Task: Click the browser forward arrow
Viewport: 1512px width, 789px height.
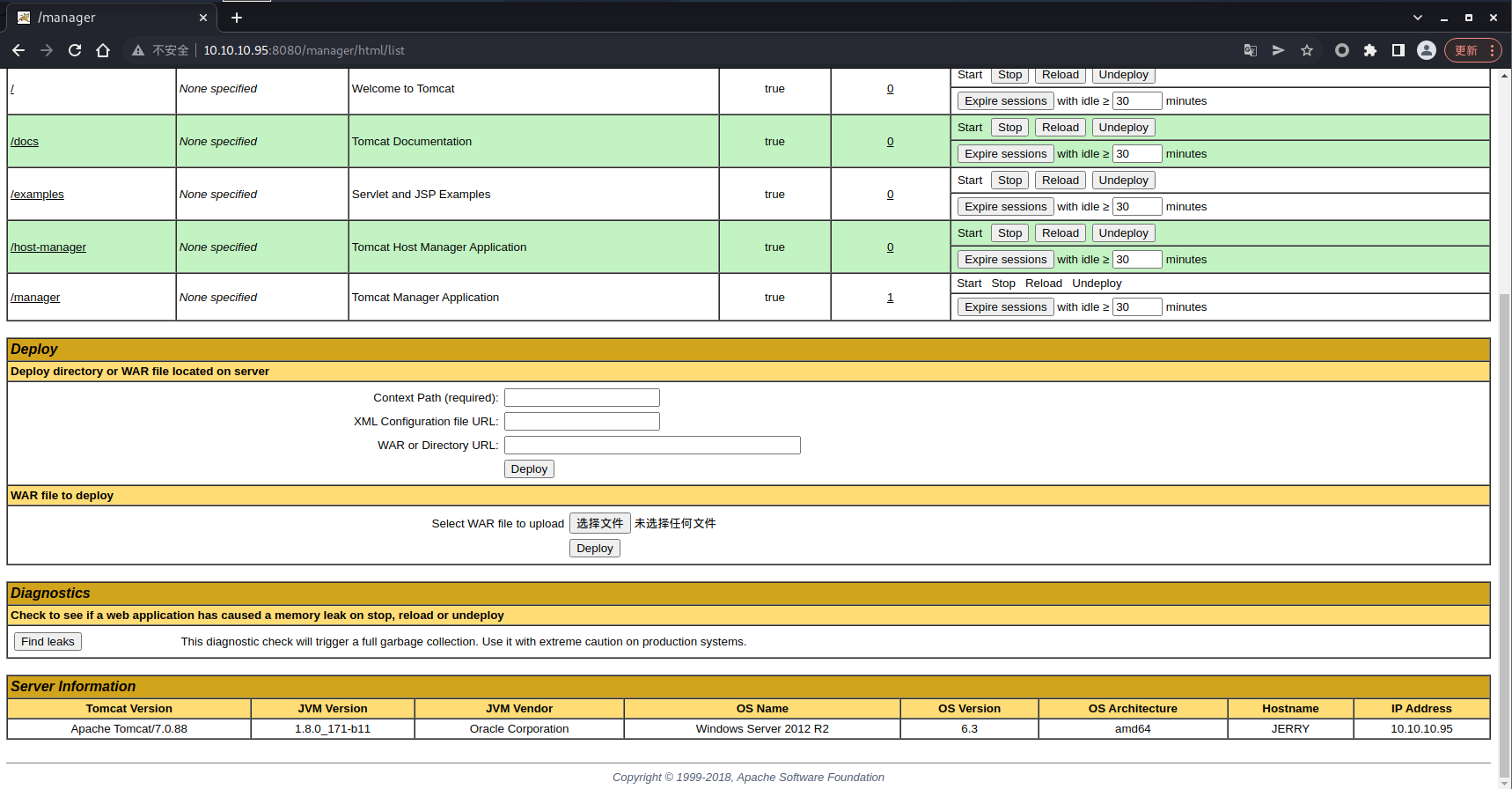Action: (47, 50)
